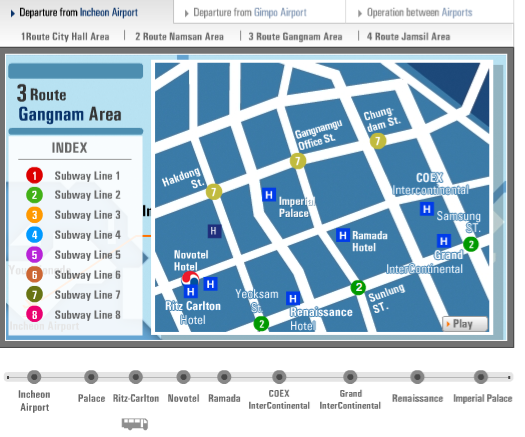This screenshot has width=525, height=437.
Task: Click line 2 marker at Yeoksam St.
Action: pyautogui.click(x=261, y=324)
